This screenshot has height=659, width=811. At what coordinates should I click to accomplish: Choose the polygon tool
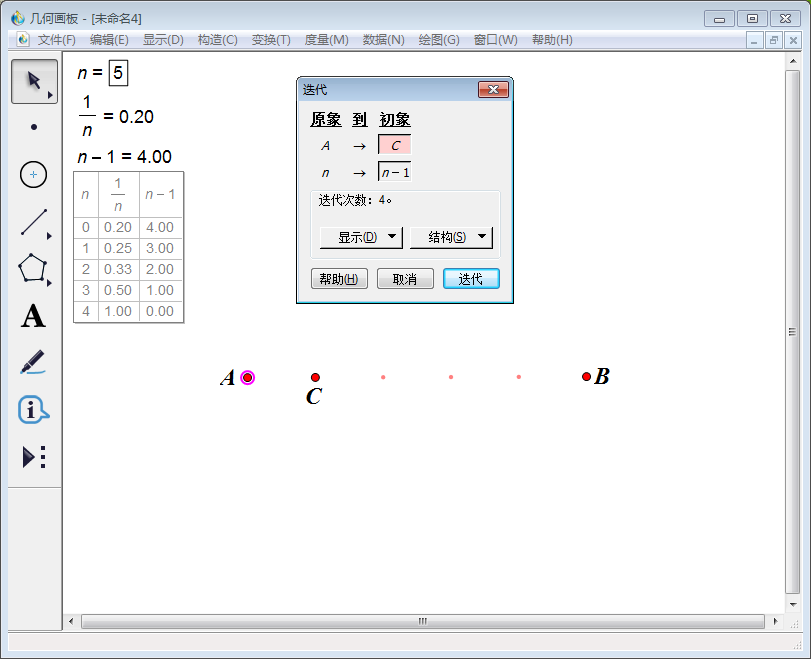coord(33,270)
